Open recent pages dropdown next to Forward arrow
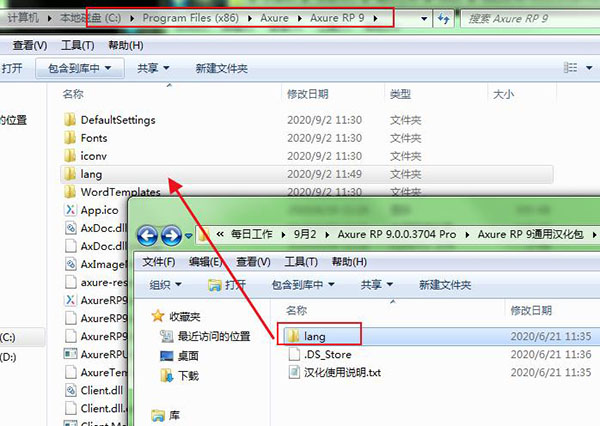Screen dimensions: 600x426 [188, 236]
